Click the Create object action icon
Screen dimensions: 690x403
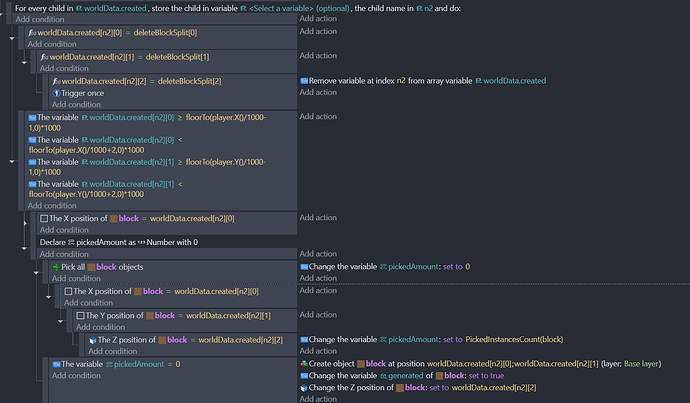304,364
